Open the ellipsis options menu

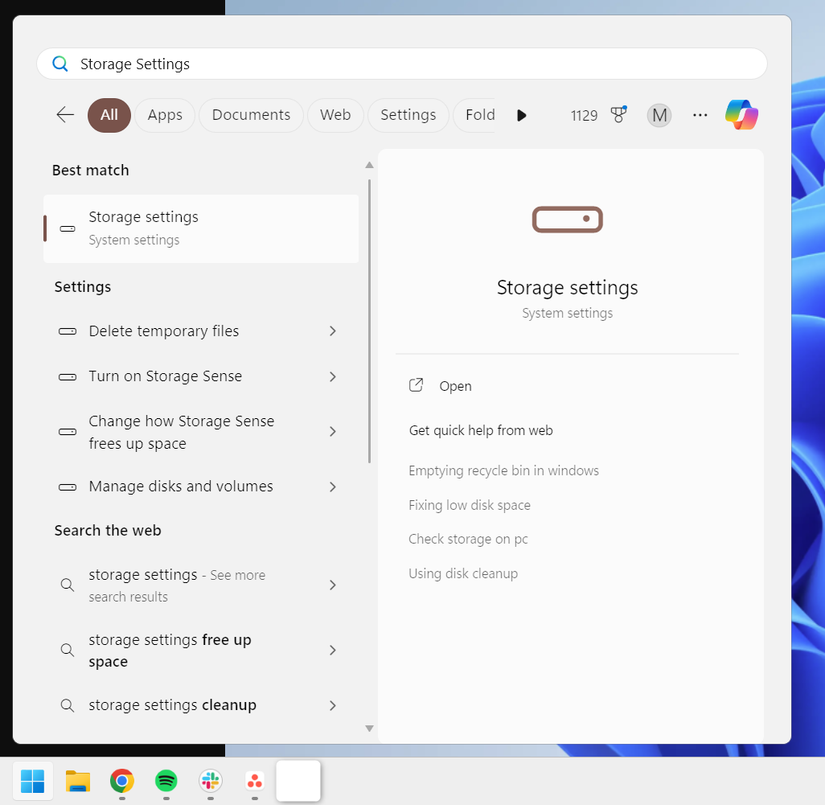coord(699,114)
